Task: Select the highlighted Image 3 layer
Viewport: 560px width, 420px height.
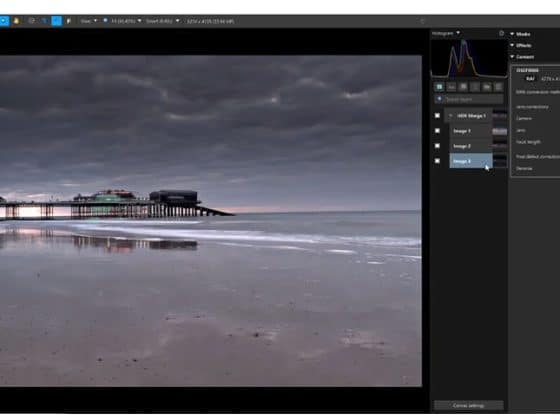Action: pos(471,161)
